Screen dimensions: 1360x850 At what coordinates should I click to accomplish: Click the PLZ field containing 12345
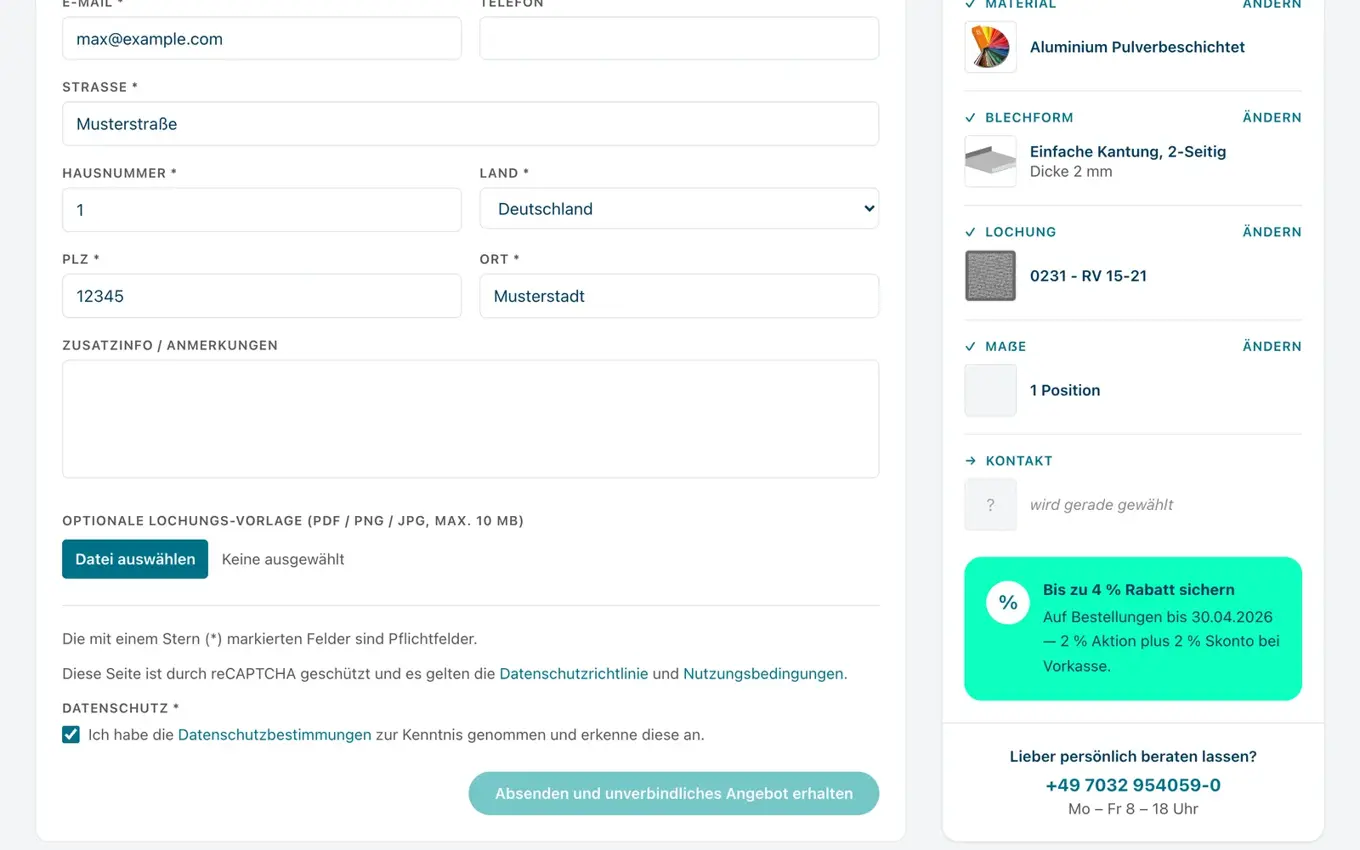[x=262, y=296]
